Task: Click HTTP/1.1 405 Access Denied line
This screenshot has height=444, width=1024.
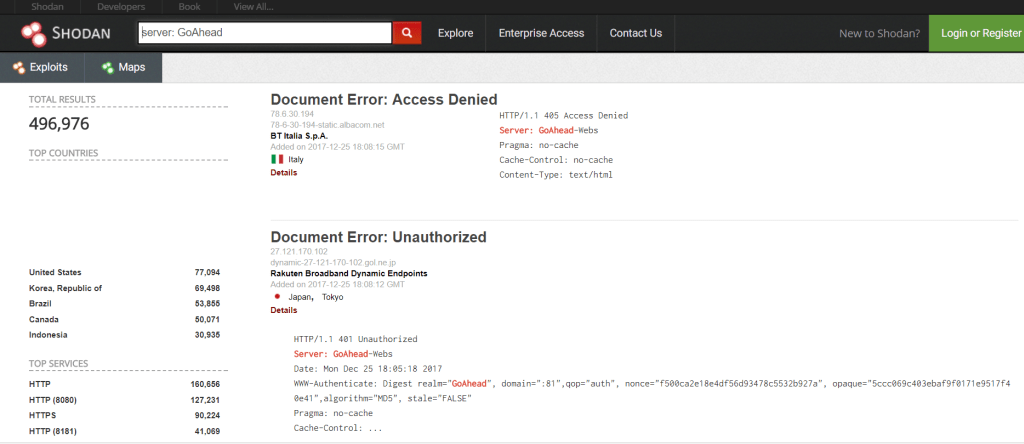Action: (x=564, y=116)
